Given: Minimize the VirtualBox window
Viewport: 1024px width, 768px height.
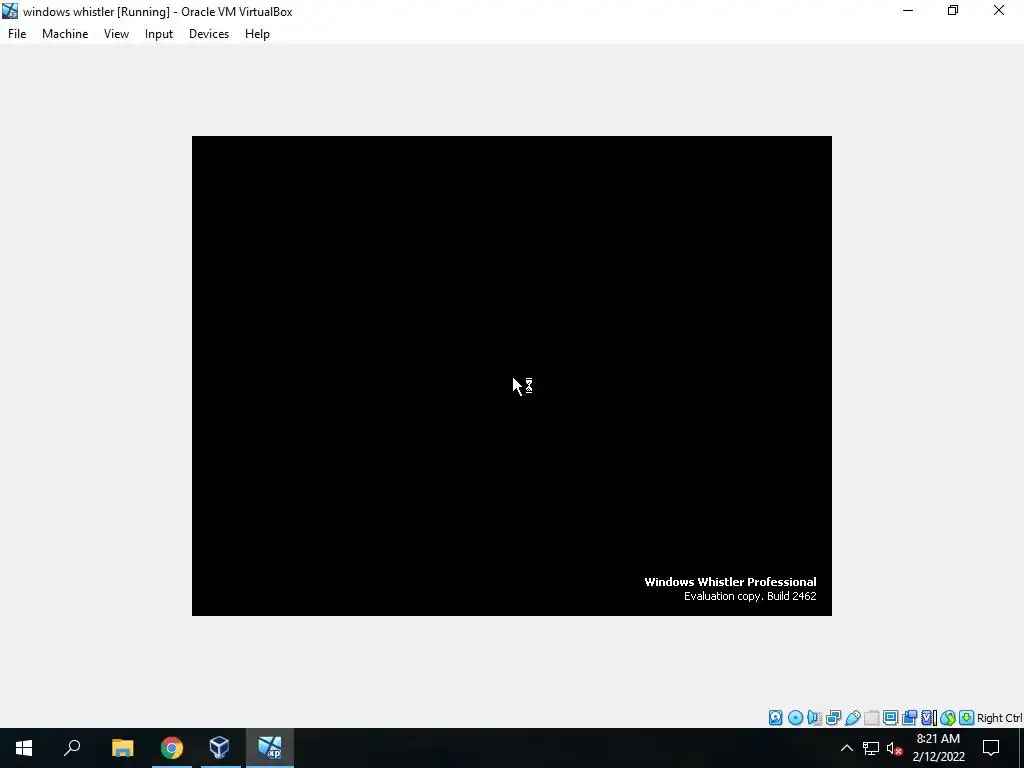Looking at the screenshot, I should [908, 10].
